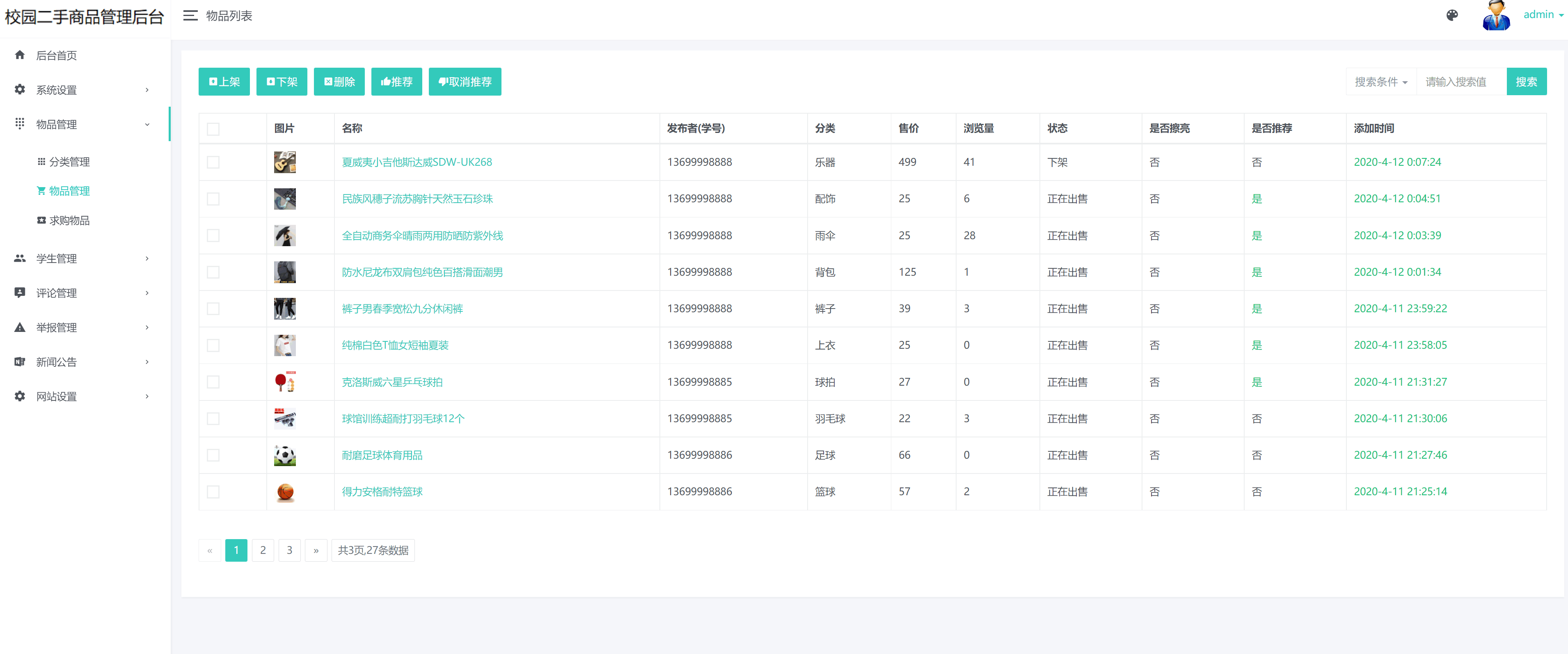This screenshot has width=1568, height=654.
Task: Open the umbrella thumbnail of 全自动商务伞
Action: (285, 236)
